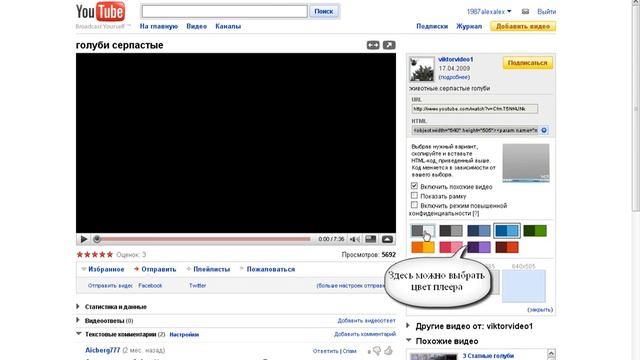Click the video progress seek bar
Viewport: 640px width, 360px height.
203,239
